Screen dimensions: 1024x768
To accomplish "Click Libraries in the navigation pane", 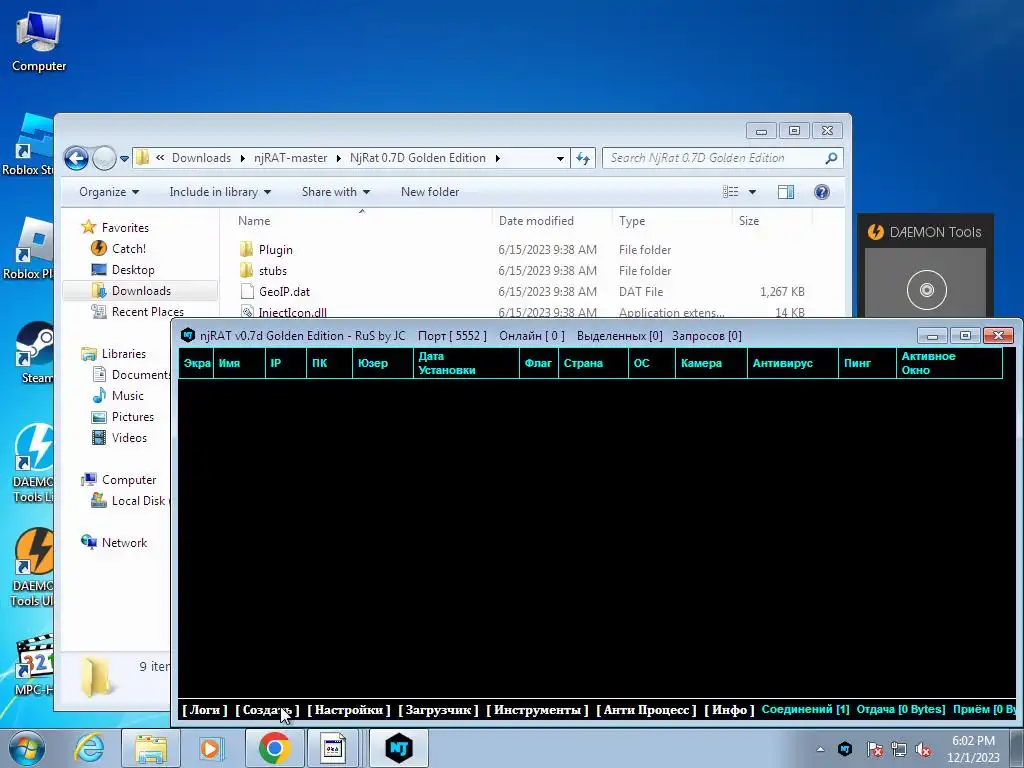I will pyautogui.click(x=123, y=353).
